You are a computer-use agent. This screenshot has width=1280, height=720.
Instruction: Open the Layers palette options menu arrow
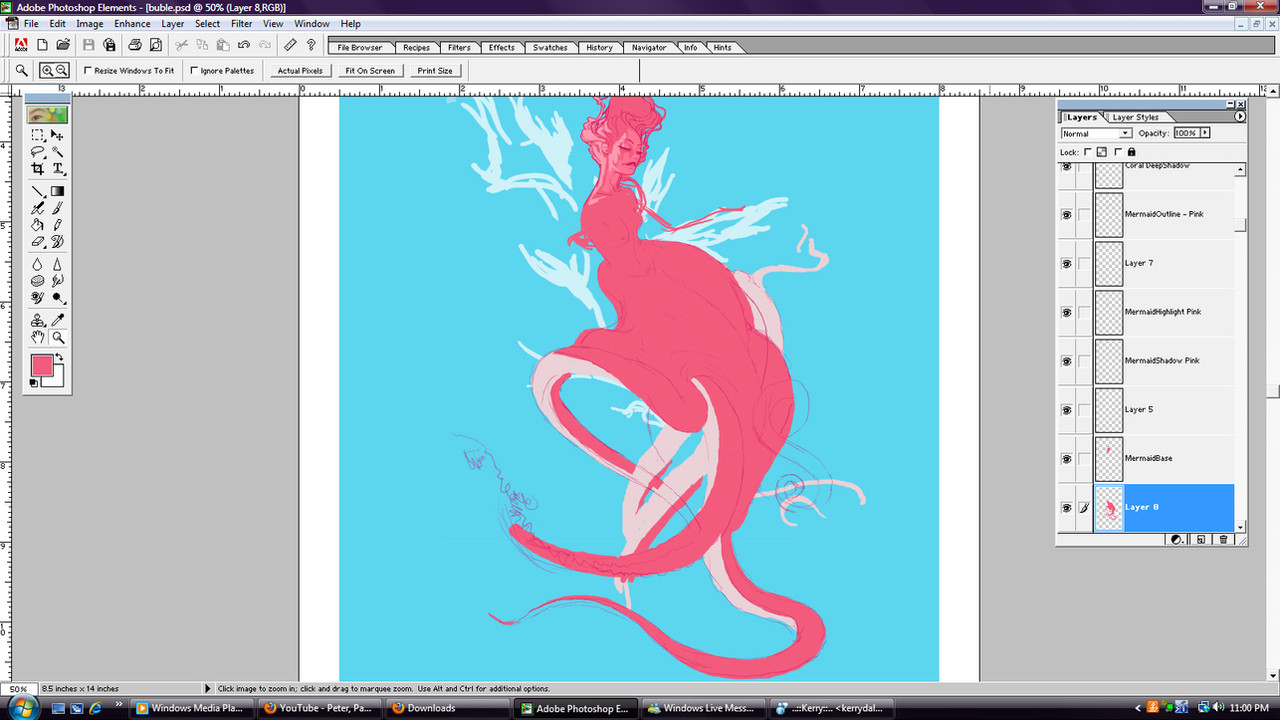[x=1240, y=117]
